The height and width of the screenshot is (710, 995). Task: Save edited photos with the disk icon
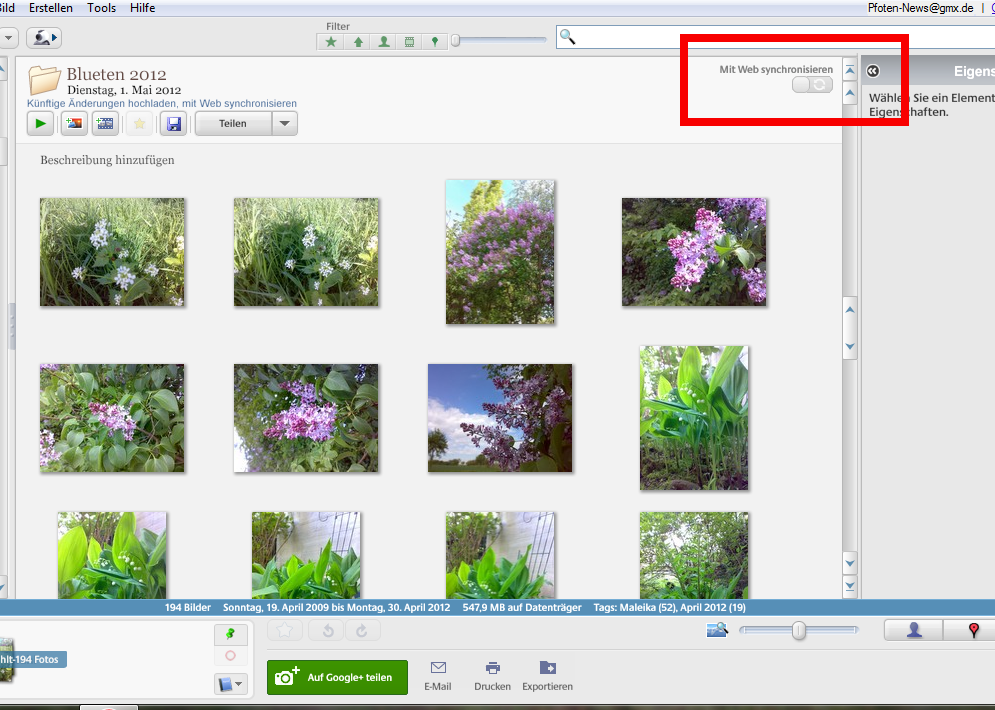tap(174, 124)
